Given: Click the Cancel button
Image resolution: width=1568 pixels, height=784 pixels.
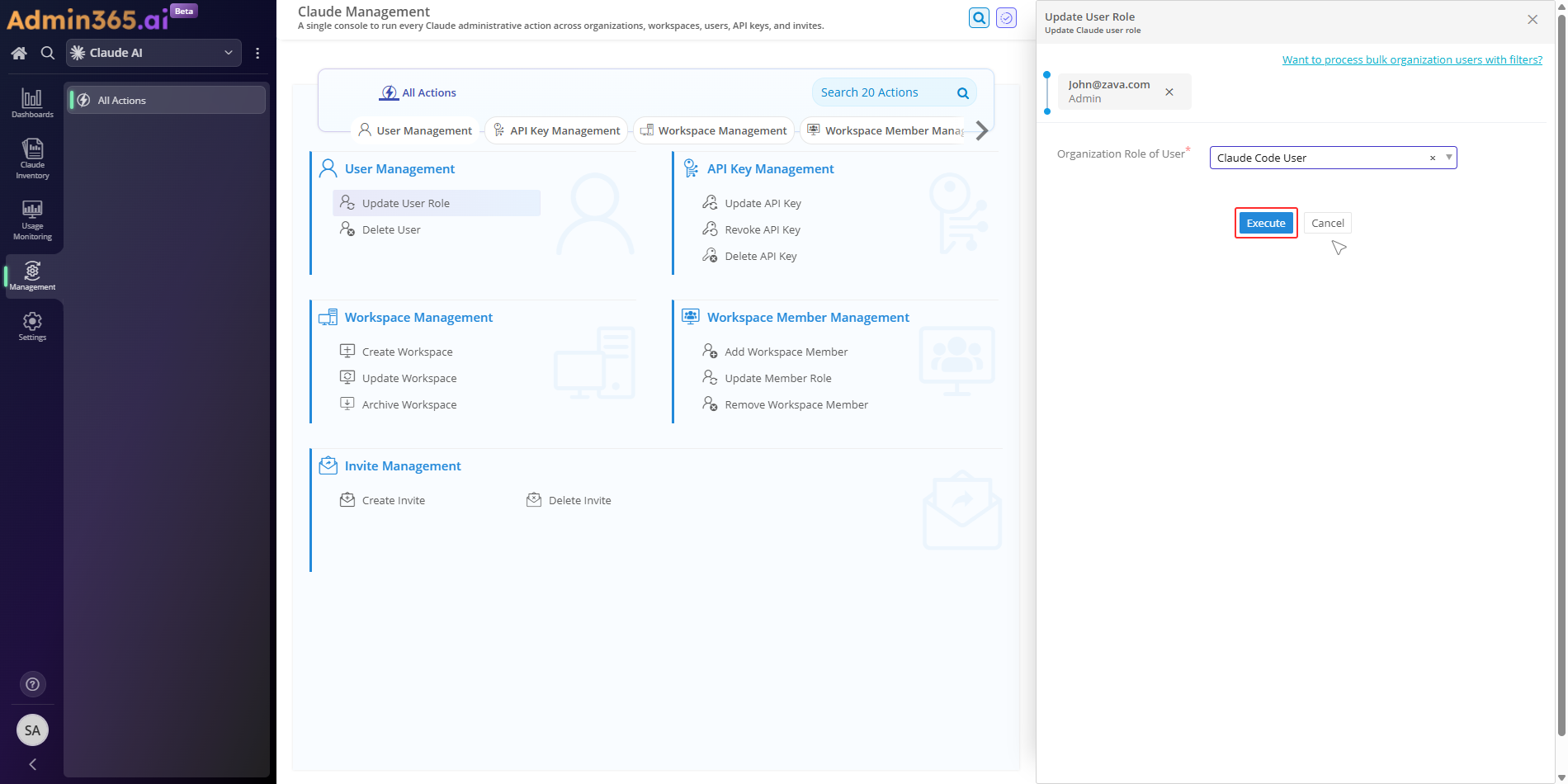Looking at the screenshot, I should coord(1327,223).
